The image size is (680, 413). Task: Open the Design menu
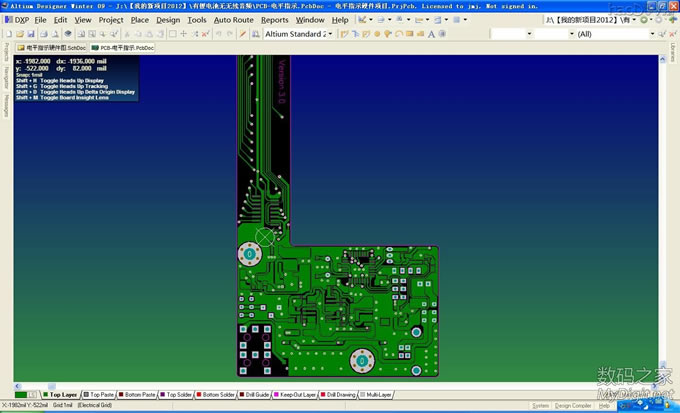(168, 19)
